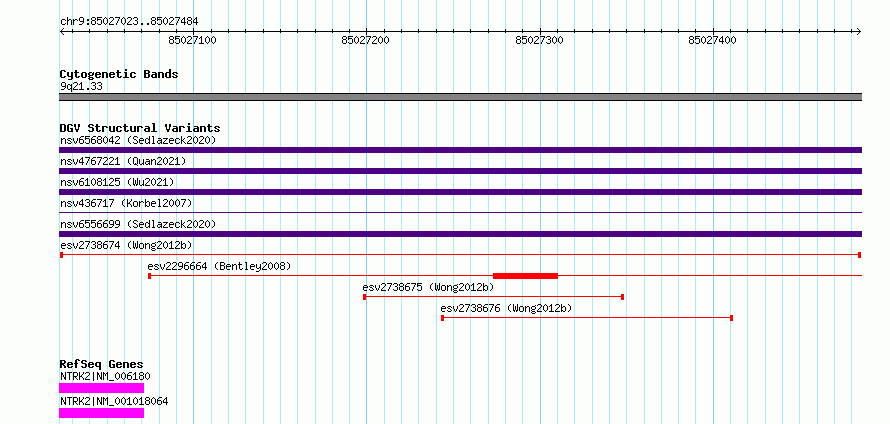This screenshot has height=424, width=890.
Task: Click the nsv6108125 (Wu2021) label
Action: coord(117,182)
